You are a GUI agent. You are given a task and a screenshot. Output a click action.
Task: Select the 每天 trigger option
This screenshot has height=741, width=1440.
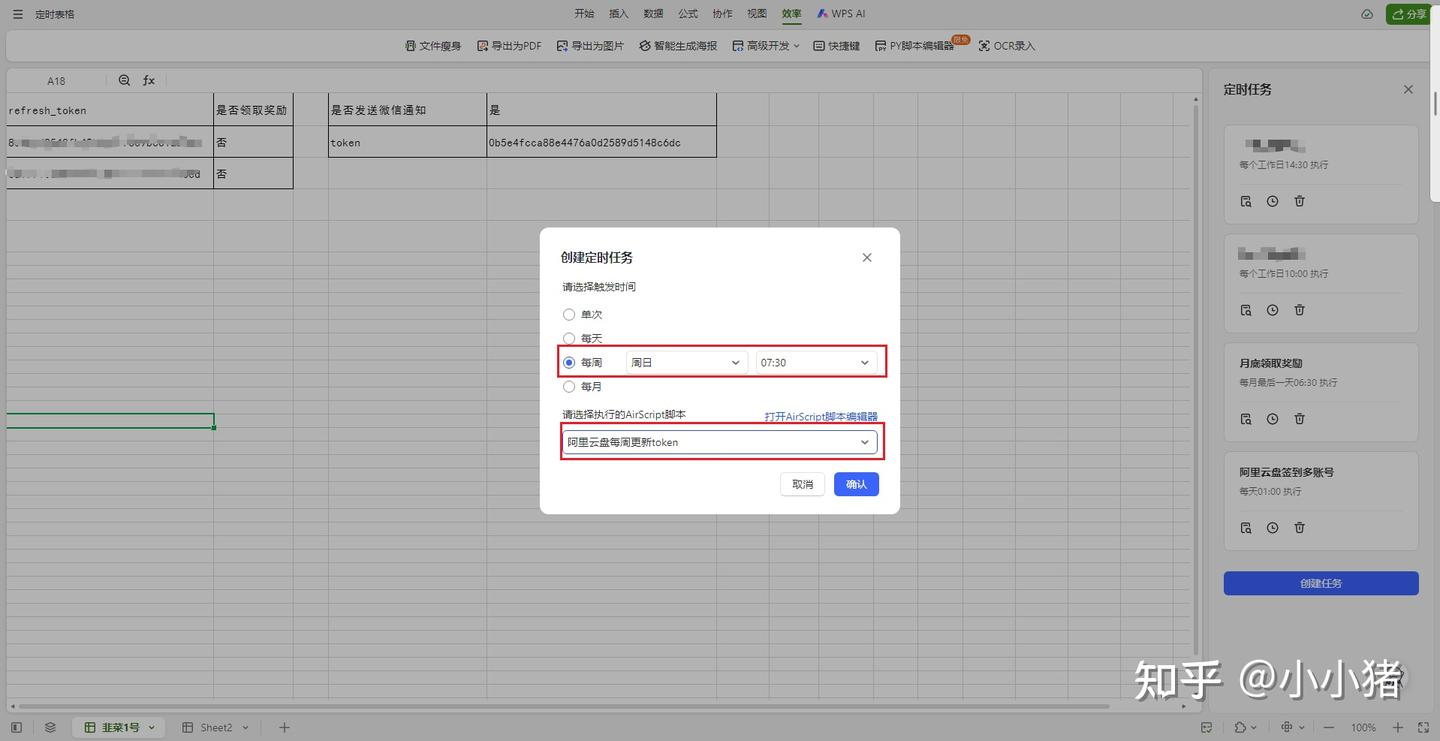point(569,339)
